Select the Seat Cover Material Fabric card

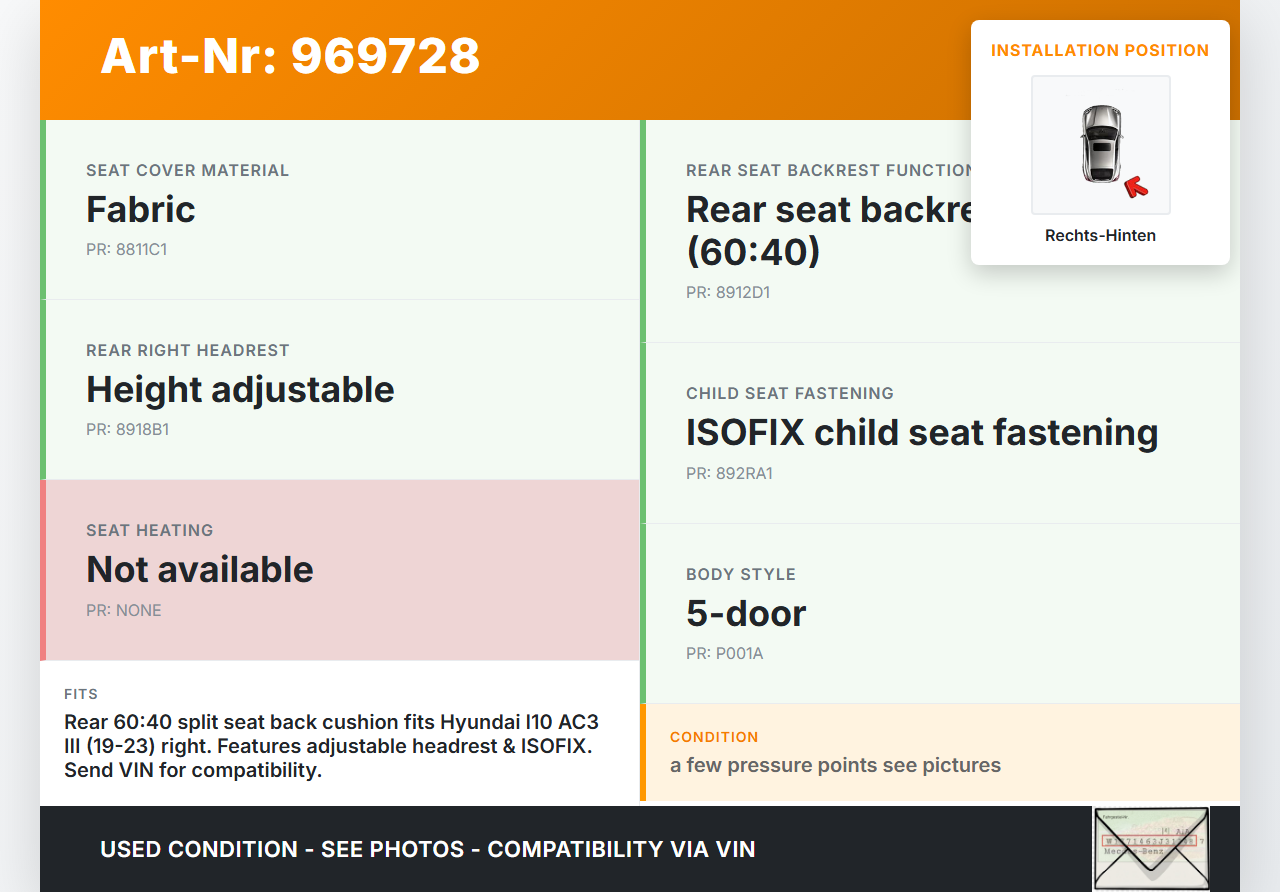click(x=340, y=210)
